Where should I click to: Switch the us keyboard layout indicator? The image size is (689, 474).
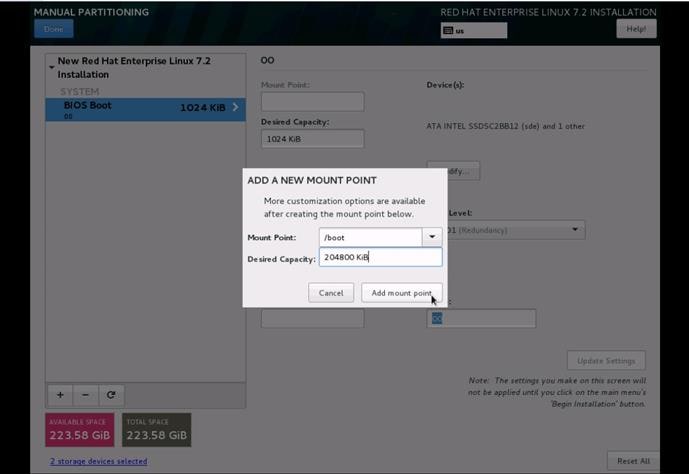(x=474, y=31)
